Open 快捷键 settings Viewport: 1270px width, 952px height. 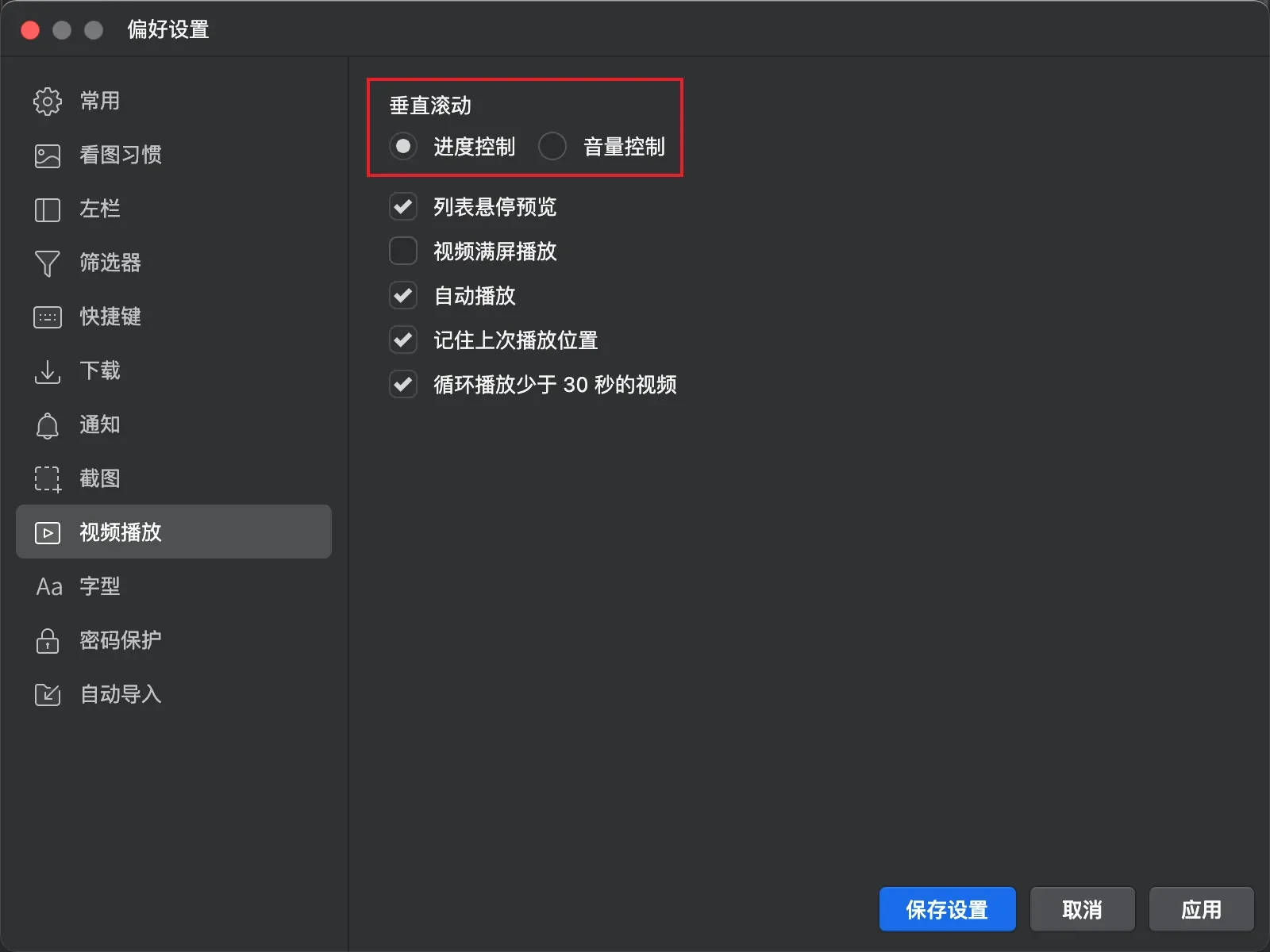pyautogui.click(x=174, y=317)
